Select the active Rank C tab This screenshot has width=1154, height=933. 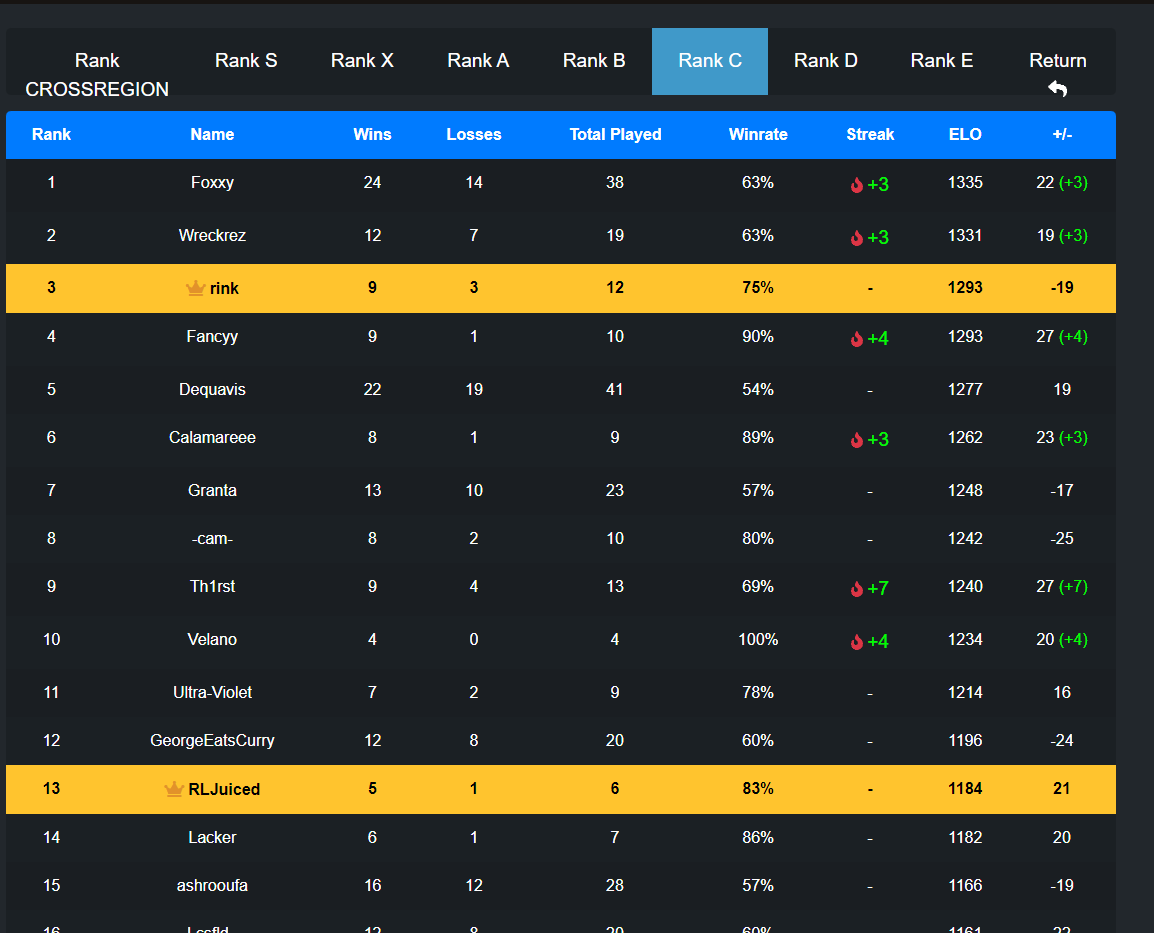[x=710, y=61]
